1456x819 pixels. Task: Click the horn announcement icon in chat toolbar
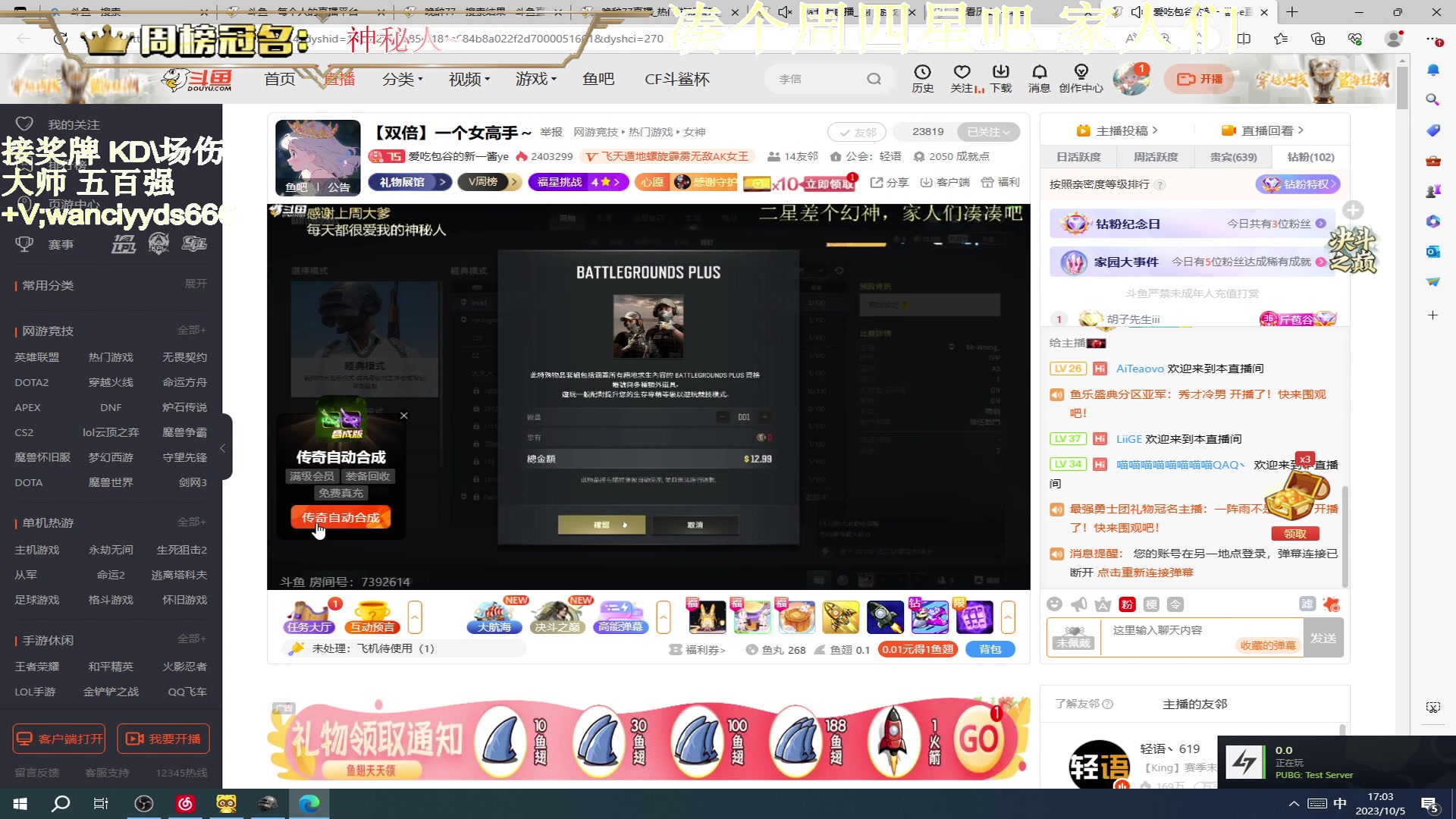pos(1078,604)
